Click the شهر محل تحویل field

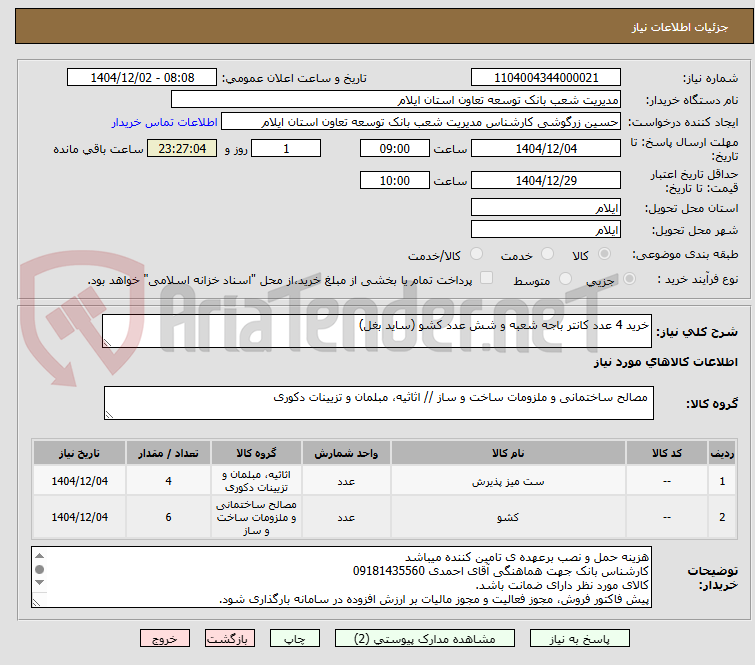click(546, 230)
